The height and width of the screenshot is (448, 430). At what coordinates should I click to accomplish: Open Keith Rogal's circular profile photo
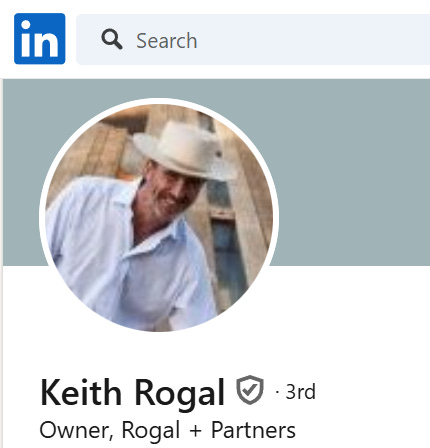[x=159, y=215]
